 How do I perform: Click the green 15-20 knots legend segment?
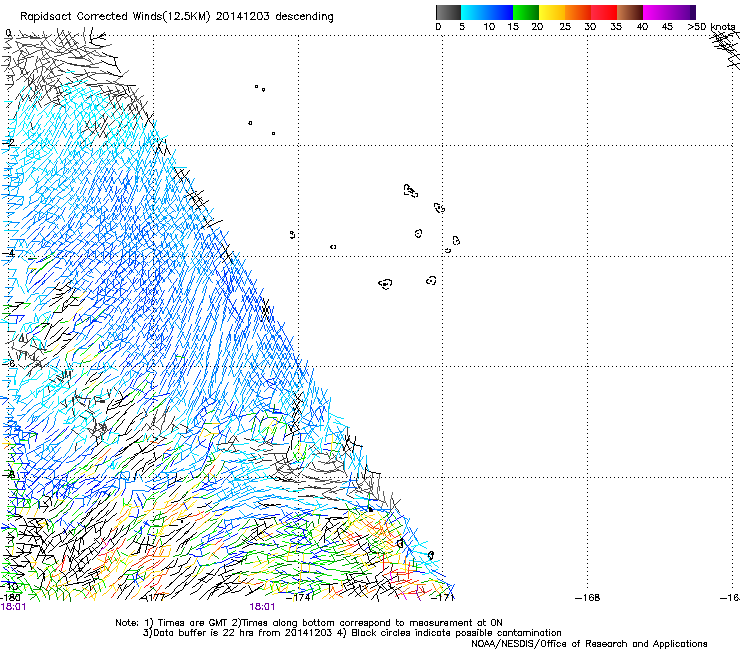click(526, 12)
